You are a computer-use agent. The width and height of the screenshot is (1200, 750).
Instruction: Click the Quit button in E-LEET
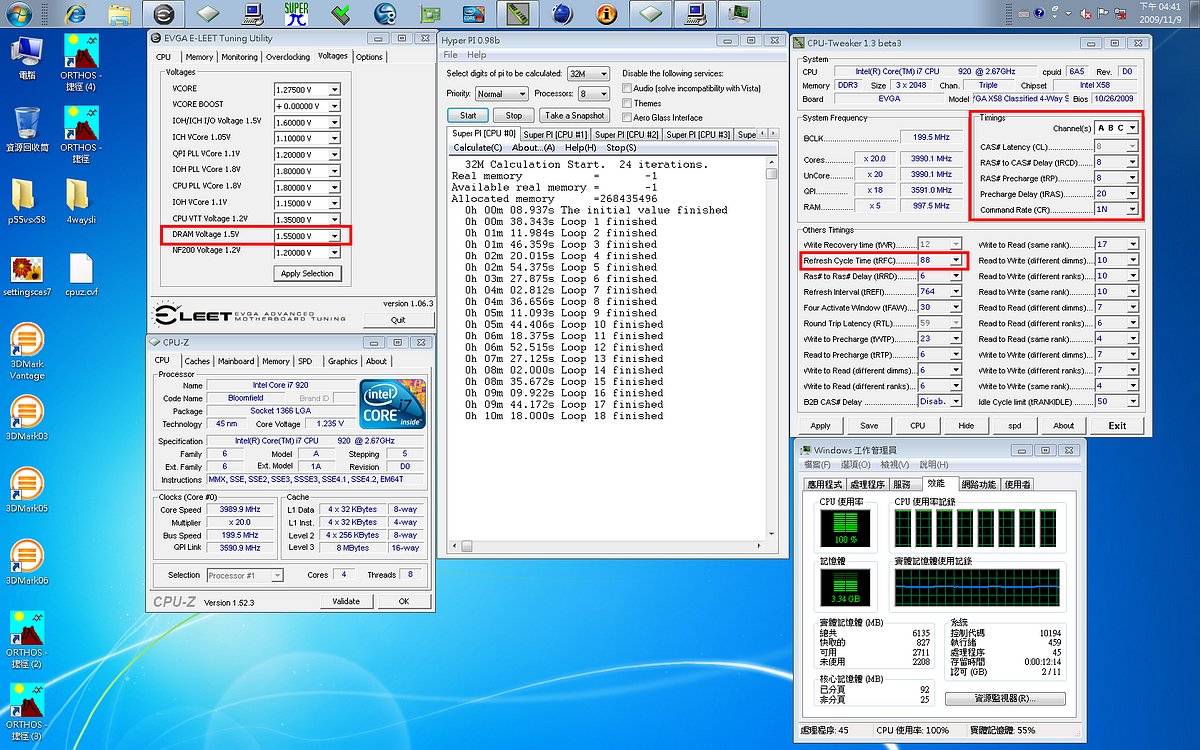point(398,320)
